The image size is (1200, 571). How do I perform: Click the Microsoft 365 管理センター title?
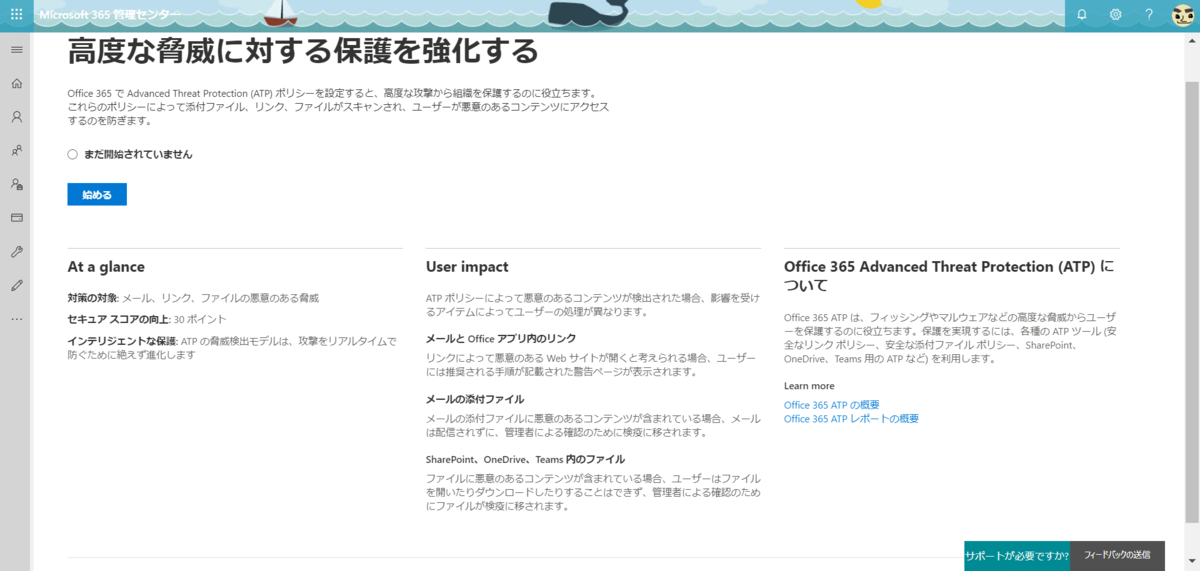point(111,15)
